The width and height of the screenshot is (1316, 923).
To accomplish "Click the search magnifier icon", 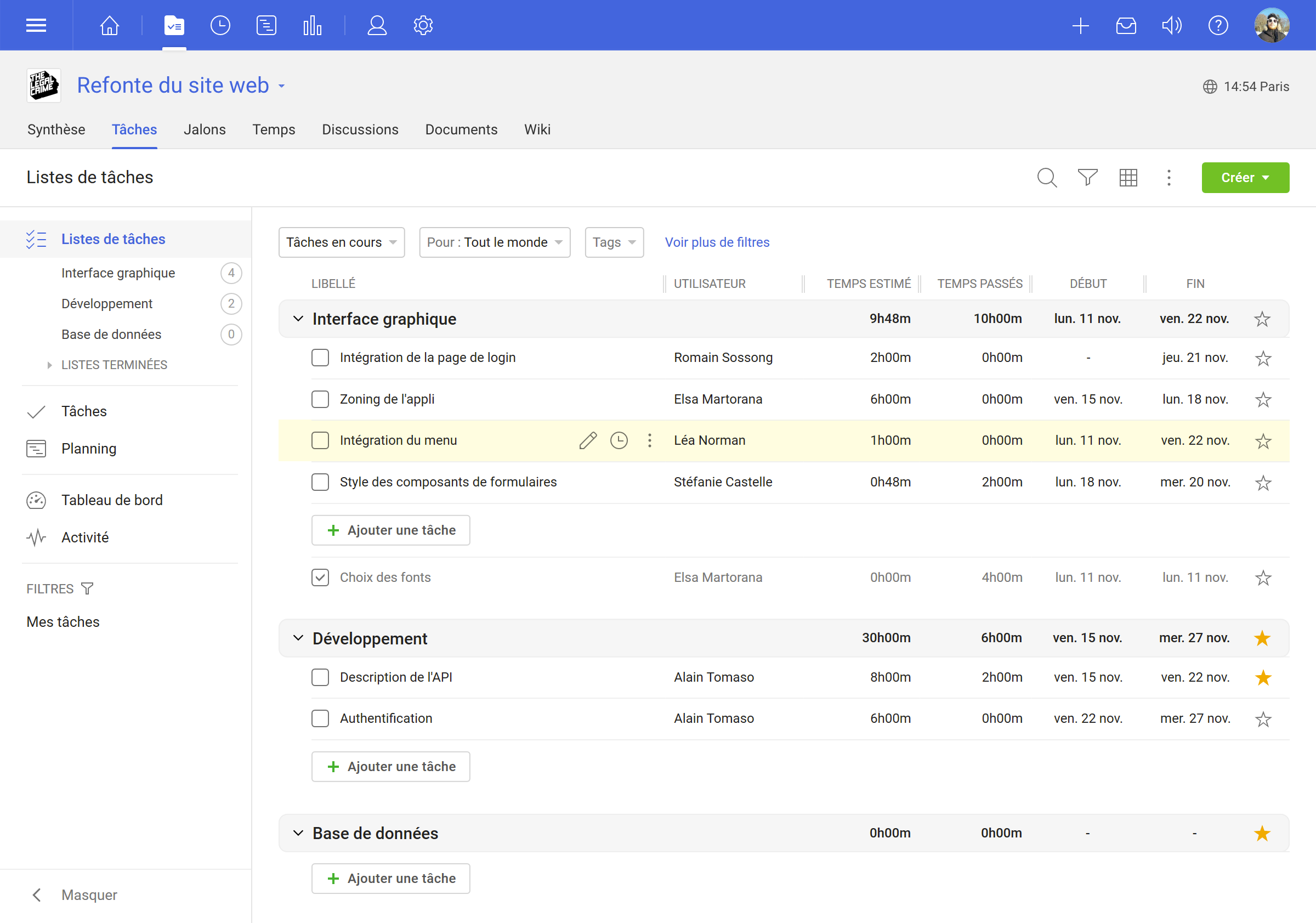I will pyautogui.click(x=1047, y=178).
